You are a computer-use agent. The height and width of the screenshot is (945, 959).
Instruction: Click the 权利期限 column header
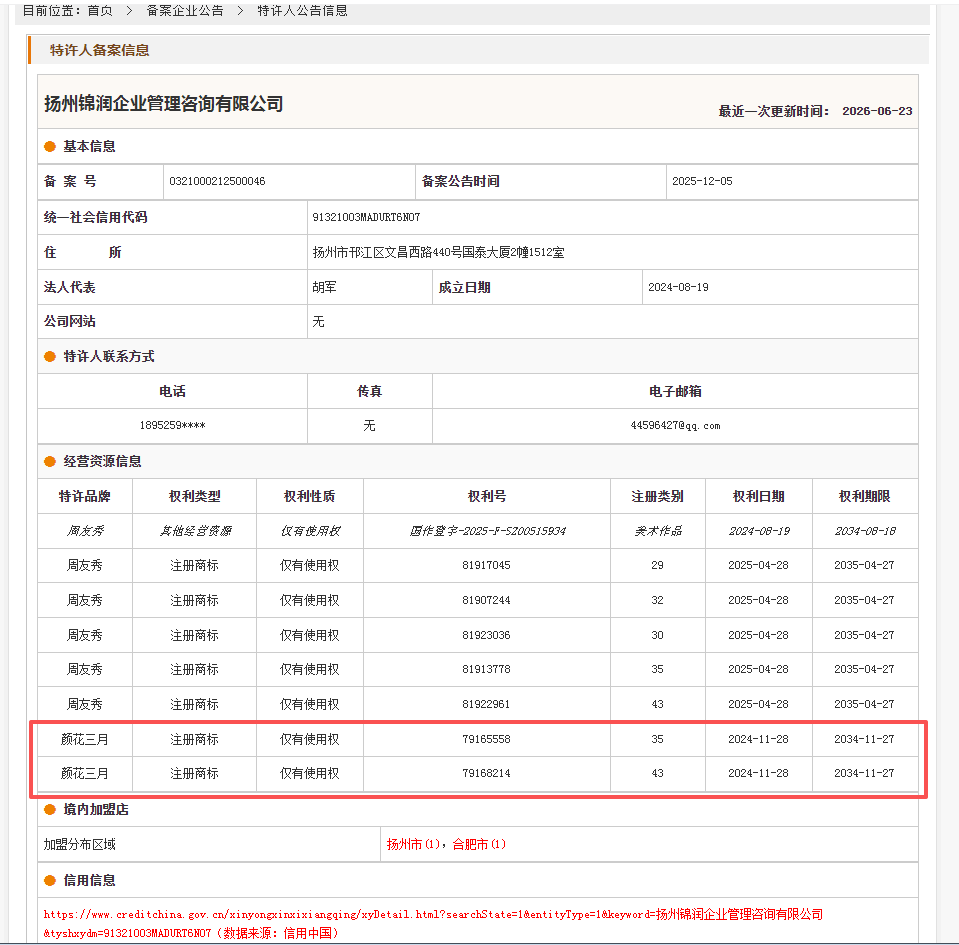(864, 496)
